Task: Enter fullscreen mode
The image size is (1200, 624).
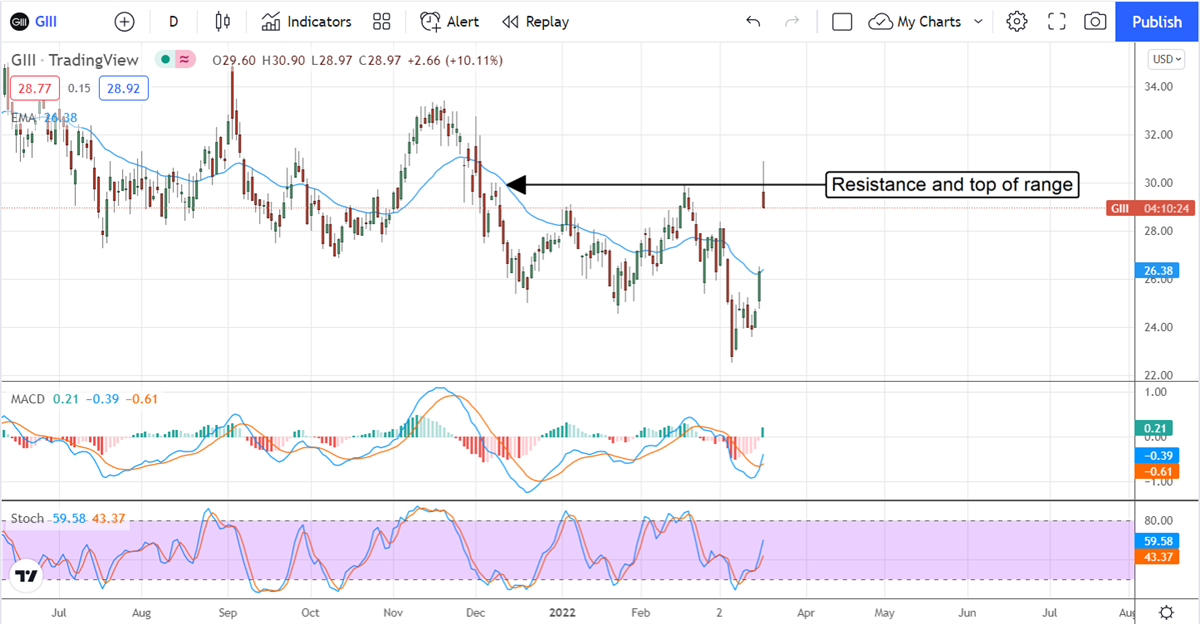Action: [x=1056, y=21]
